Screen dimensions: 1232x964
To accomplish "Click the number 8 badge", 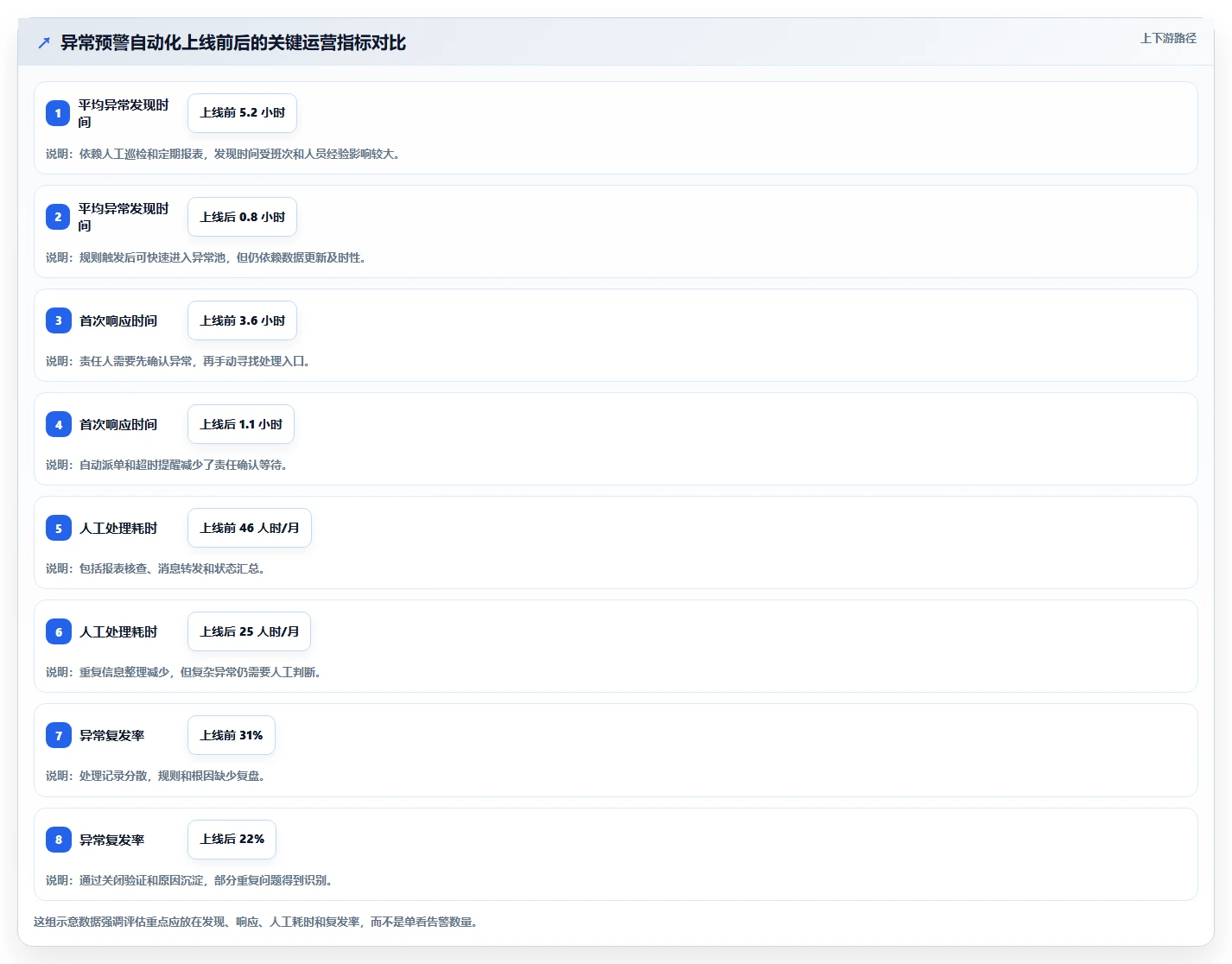I will point(58,840).
